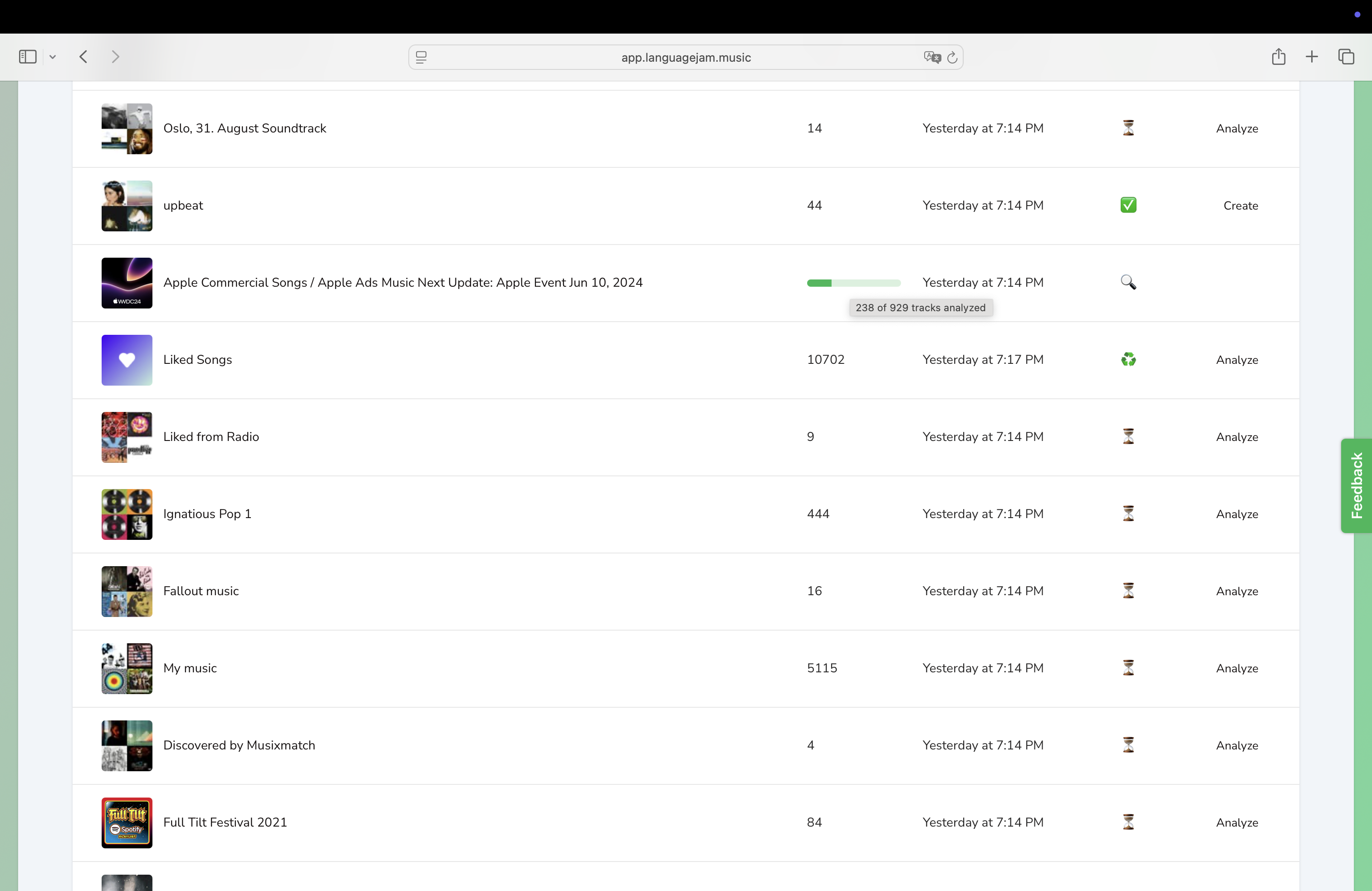Analyze the Fallout music playlist
The image size is (1372, 891).
(x=1237, y=591)
